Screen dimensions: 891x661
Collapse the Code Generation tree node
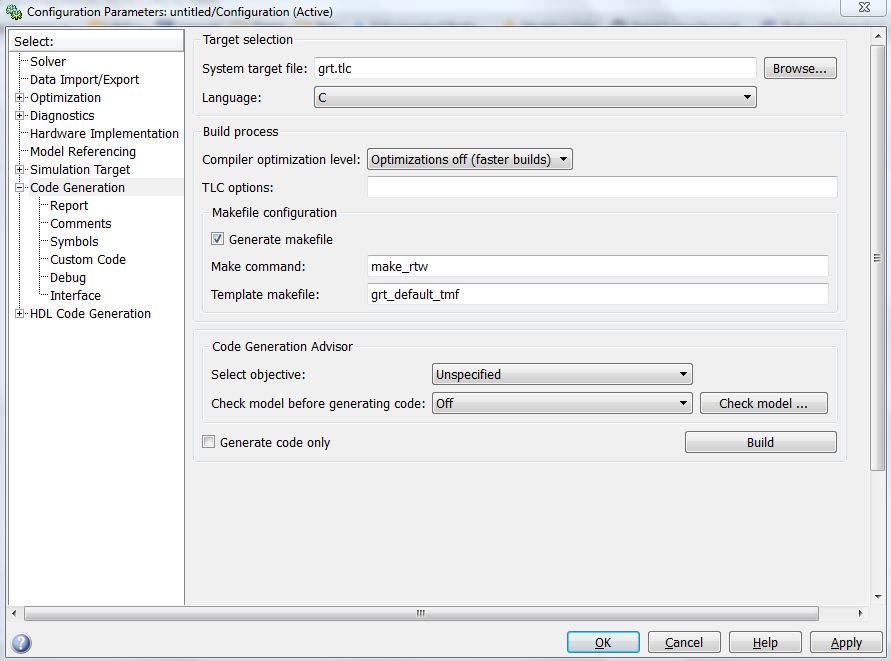point(20,188)
